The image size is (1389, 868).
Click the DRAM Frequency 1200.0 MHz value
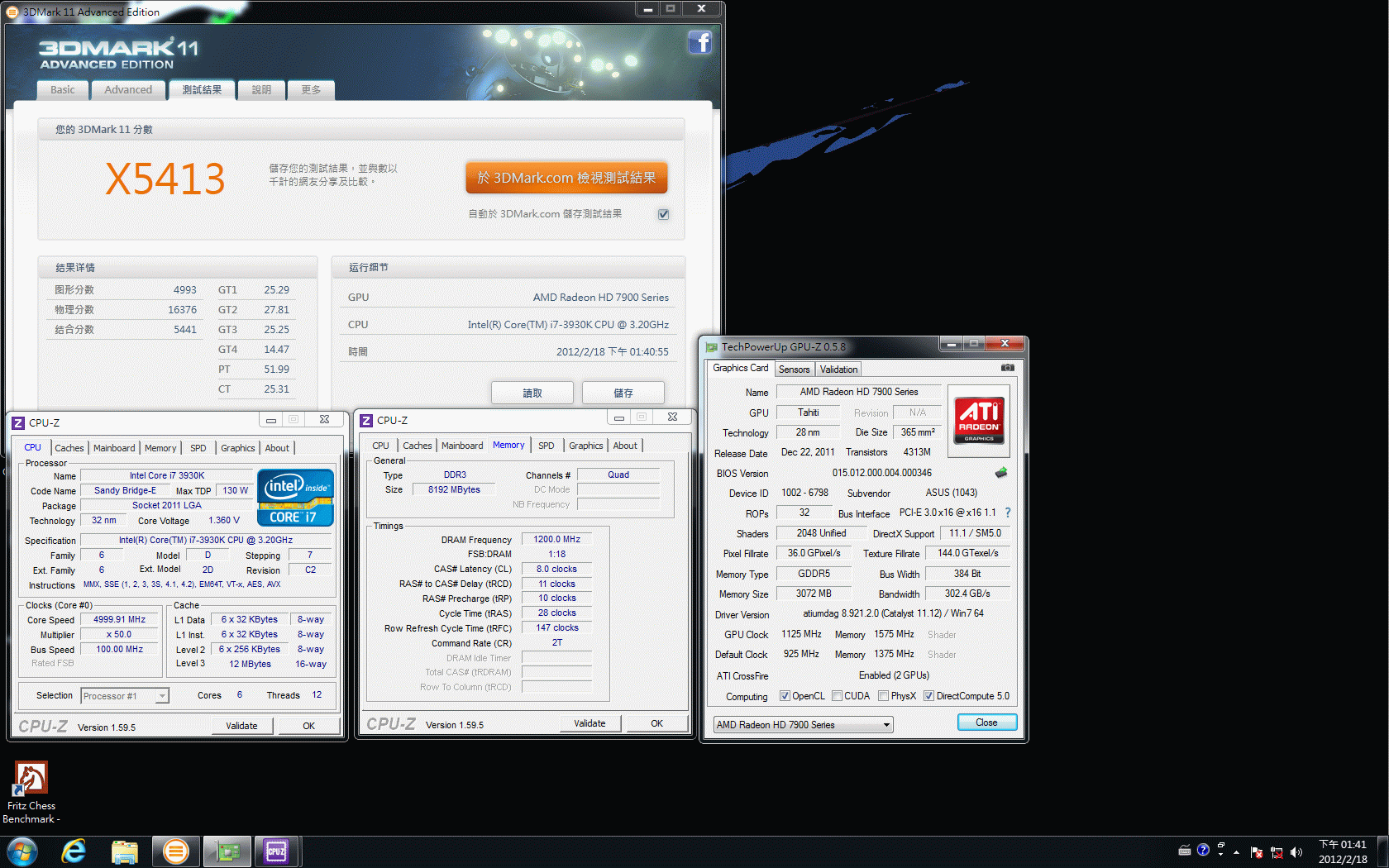[557, 539]
